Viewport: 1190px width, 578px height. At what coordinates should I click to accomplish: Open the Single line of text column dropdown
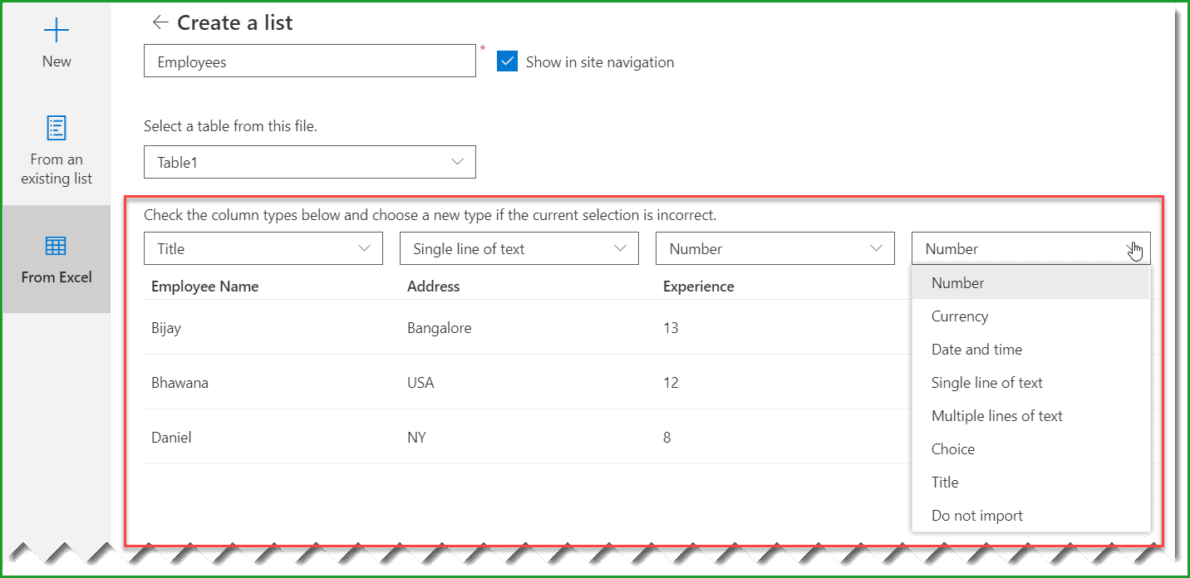[x=519, y=248]
